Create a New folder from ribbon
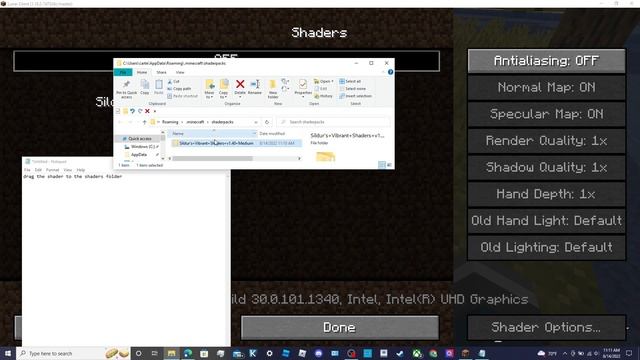640x360 pixels. click(x=273, y=89)
